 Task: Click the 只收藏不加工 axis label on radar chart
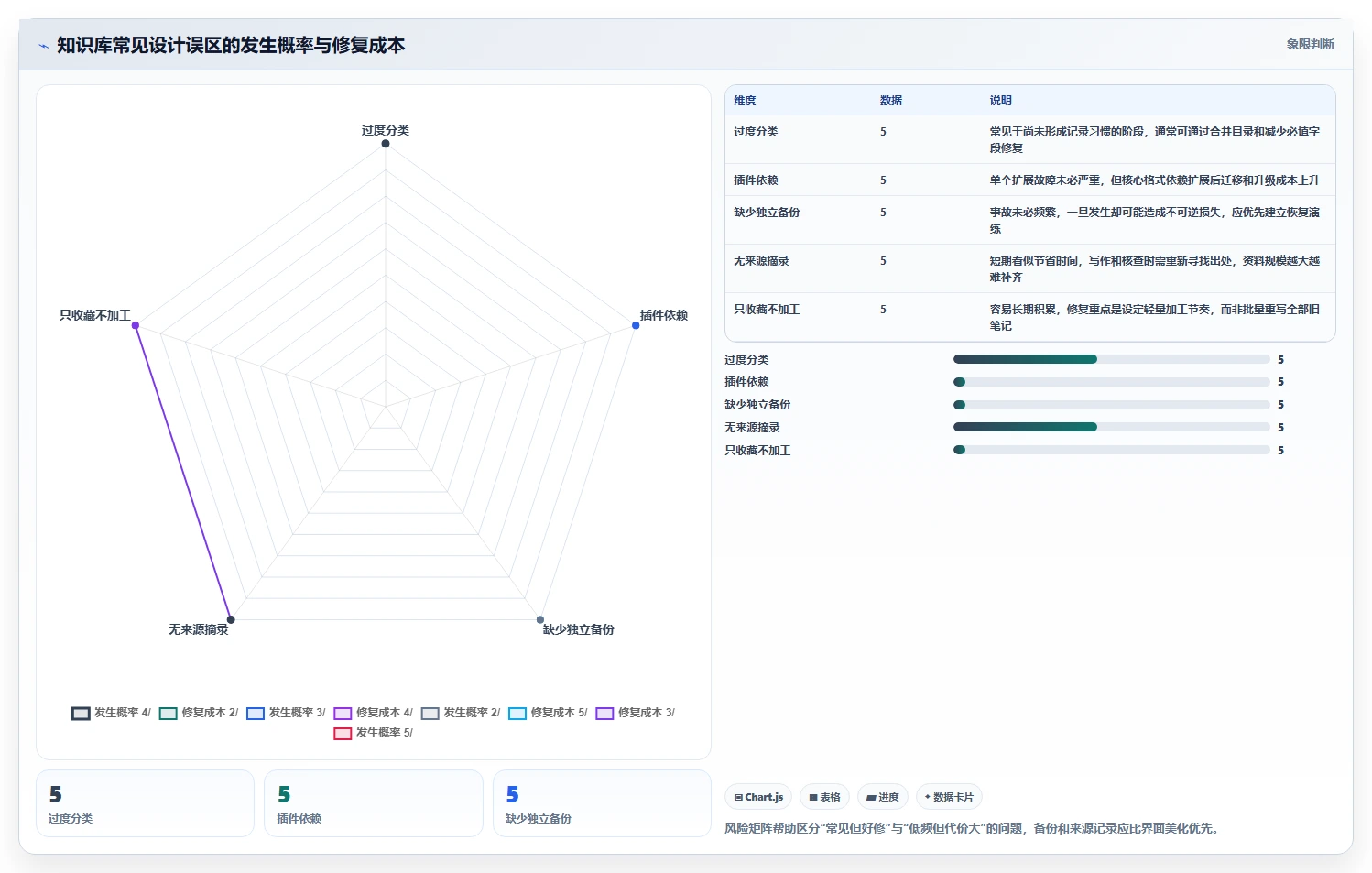[x=95, y=315]
